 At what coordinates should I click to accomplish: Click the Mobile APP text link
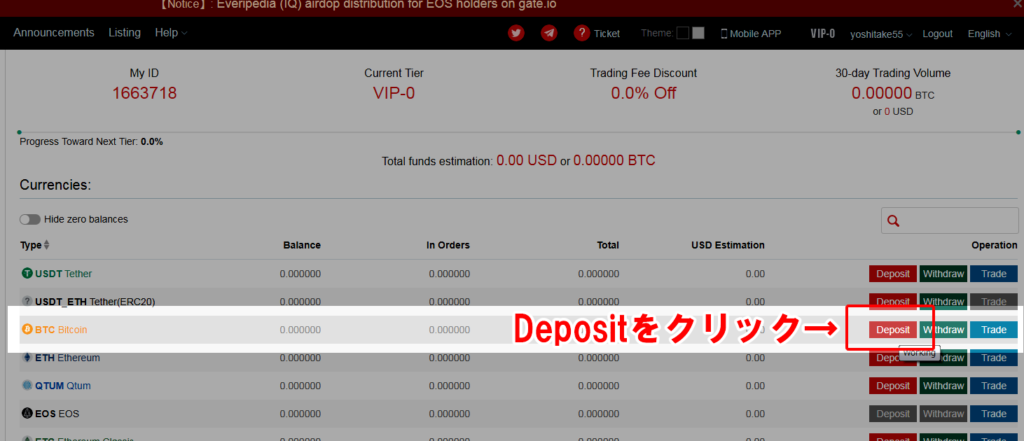click(755, 34)
